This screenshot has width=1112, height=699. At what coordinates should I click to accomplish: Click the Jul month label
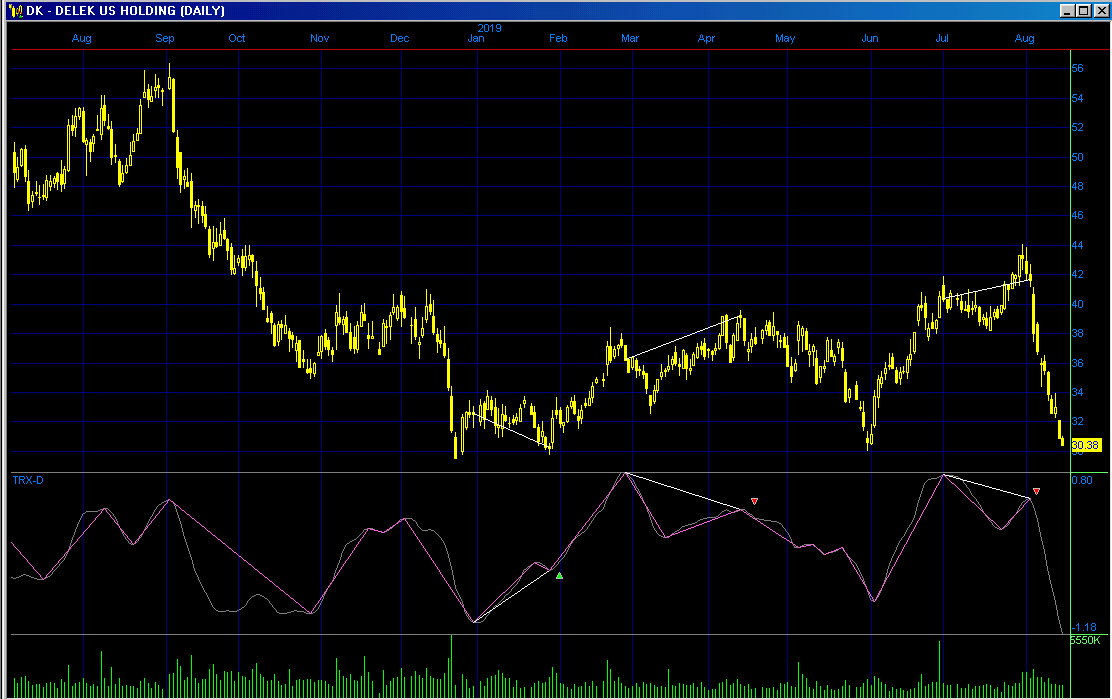point(942,38)
